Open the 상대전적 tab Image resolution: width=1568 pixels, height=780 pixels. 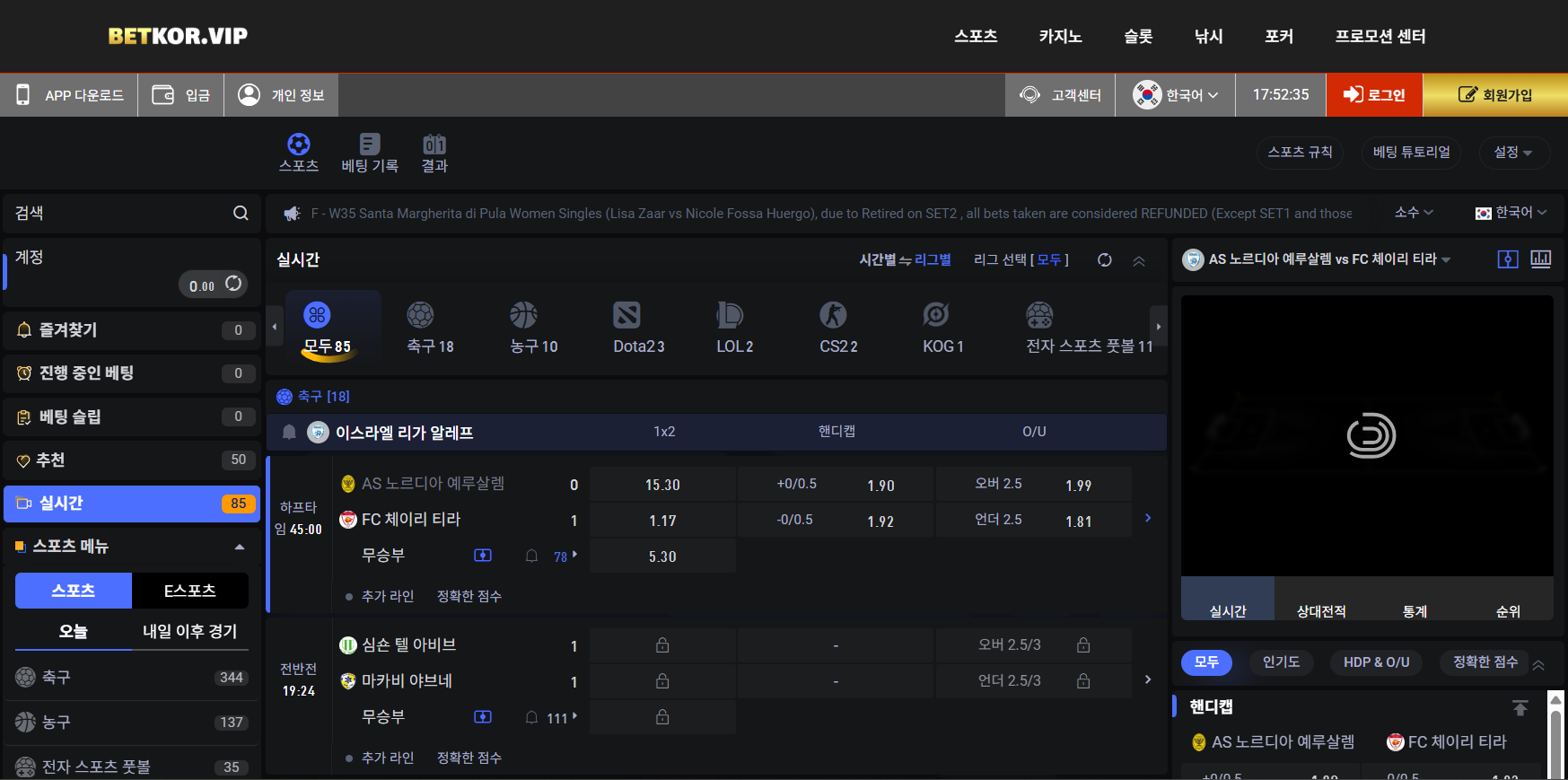(x=1320, y=610)
